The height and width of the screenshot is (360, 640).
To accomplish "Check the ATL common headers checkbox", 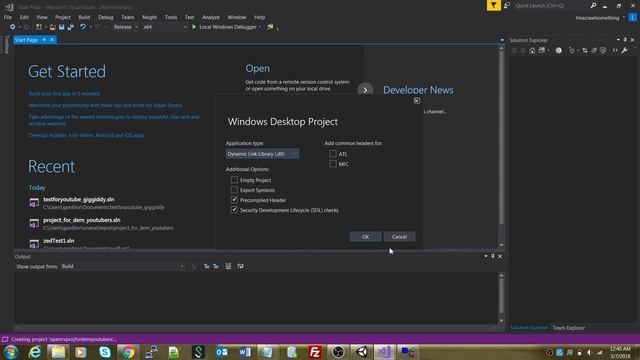I will click(x=333, y=154).
